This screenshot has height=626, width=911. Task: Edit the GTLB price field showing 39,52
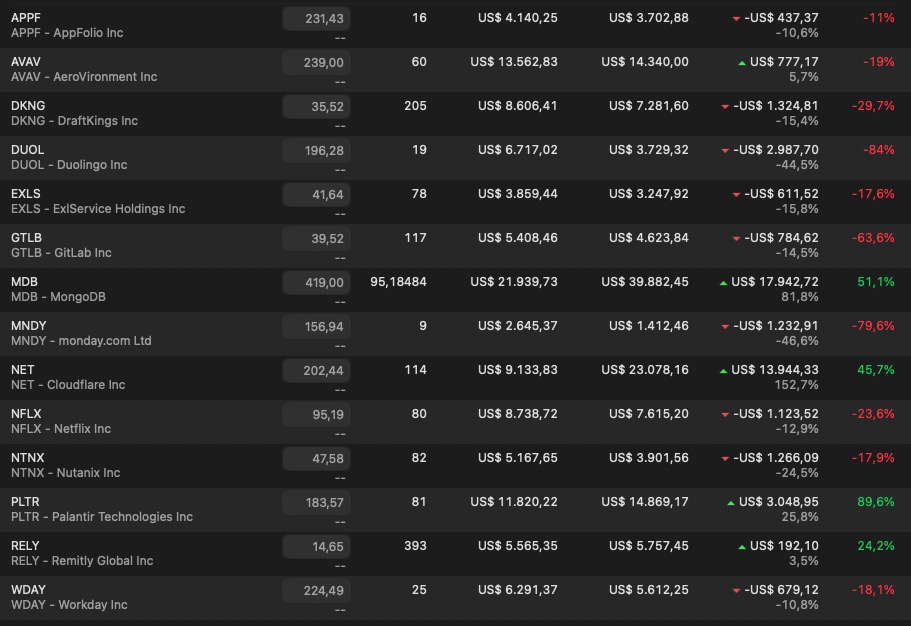[x=316, y=239]
